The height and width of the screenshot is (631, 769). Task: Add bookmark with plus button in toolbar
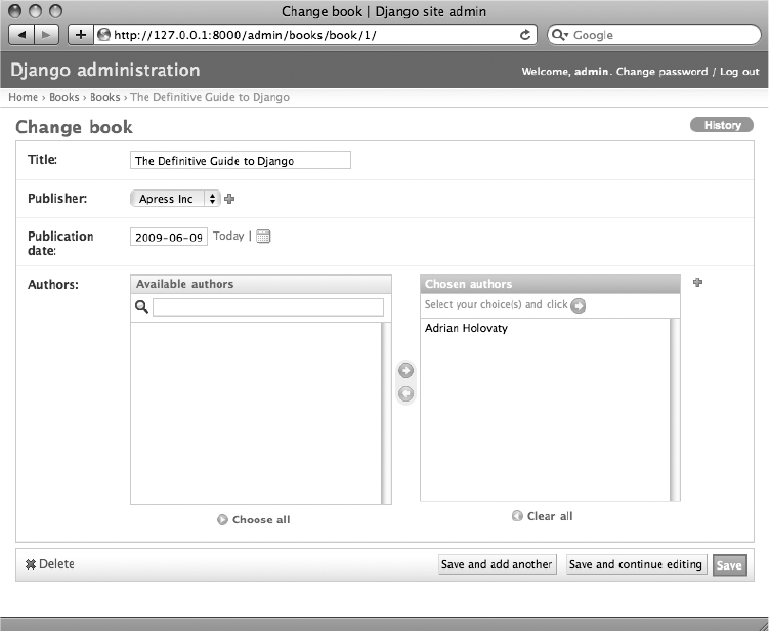coord(80,35)
